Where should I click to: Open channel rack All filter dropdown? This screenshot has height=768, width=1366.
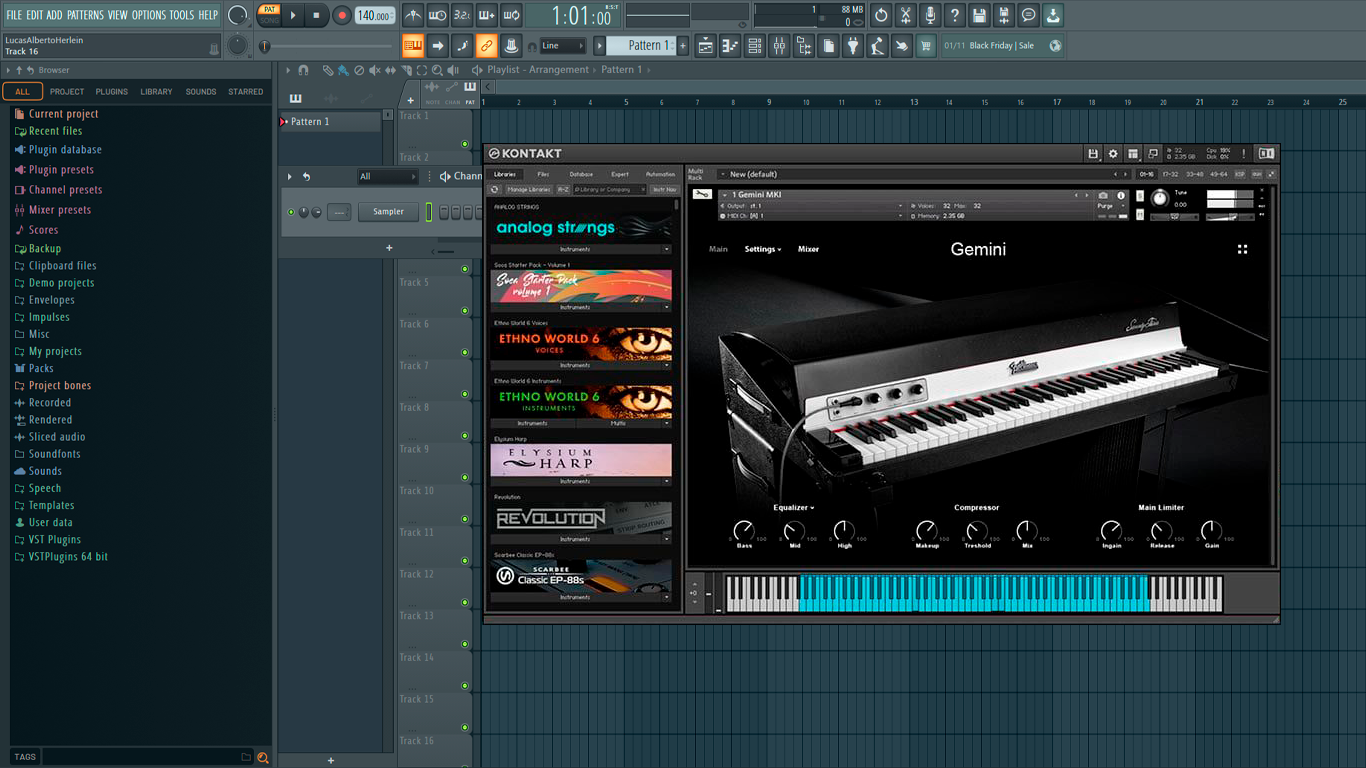pos(388,176)
